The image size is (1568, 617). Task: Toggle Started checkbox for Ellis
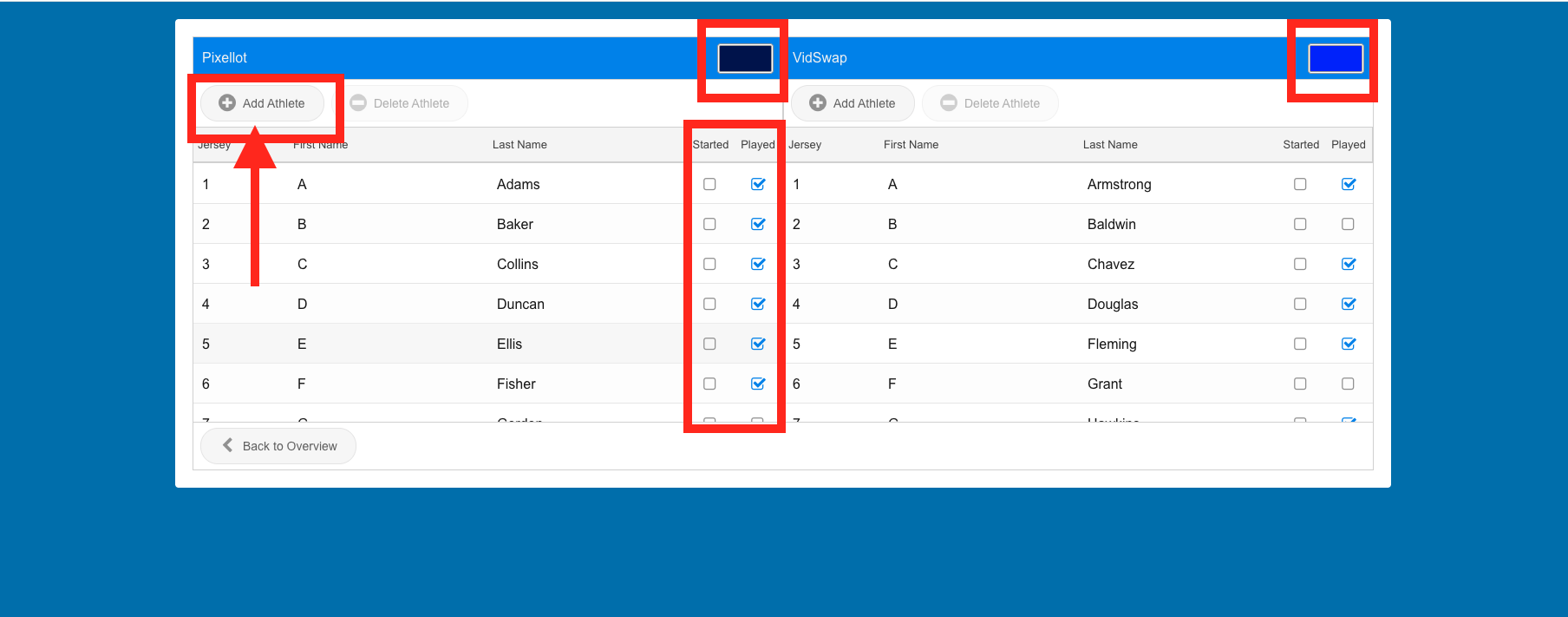pyautogui.click(x=709, y=344)
